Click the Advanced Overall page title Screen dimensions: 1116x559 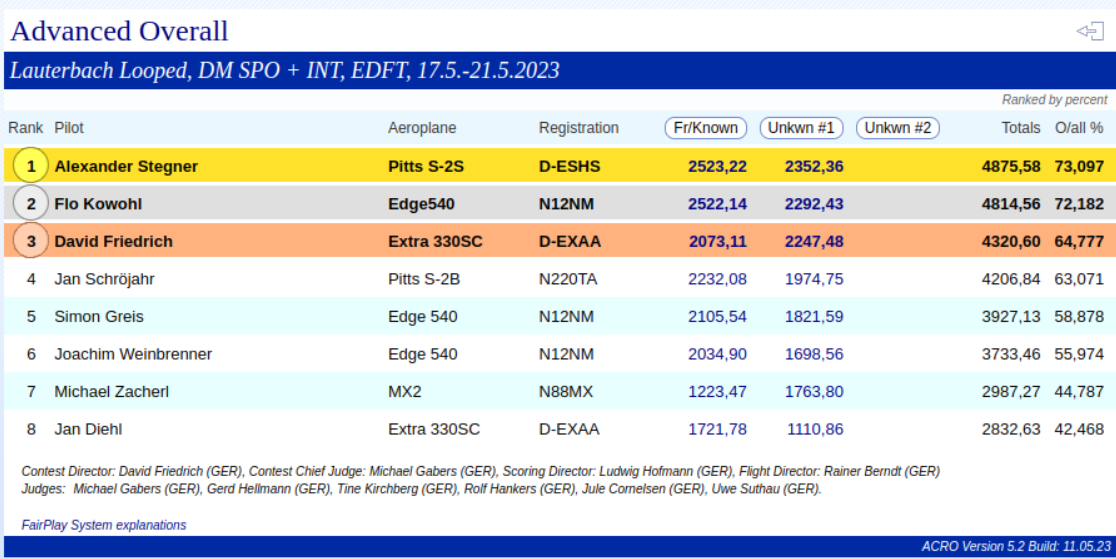[119, 31]
